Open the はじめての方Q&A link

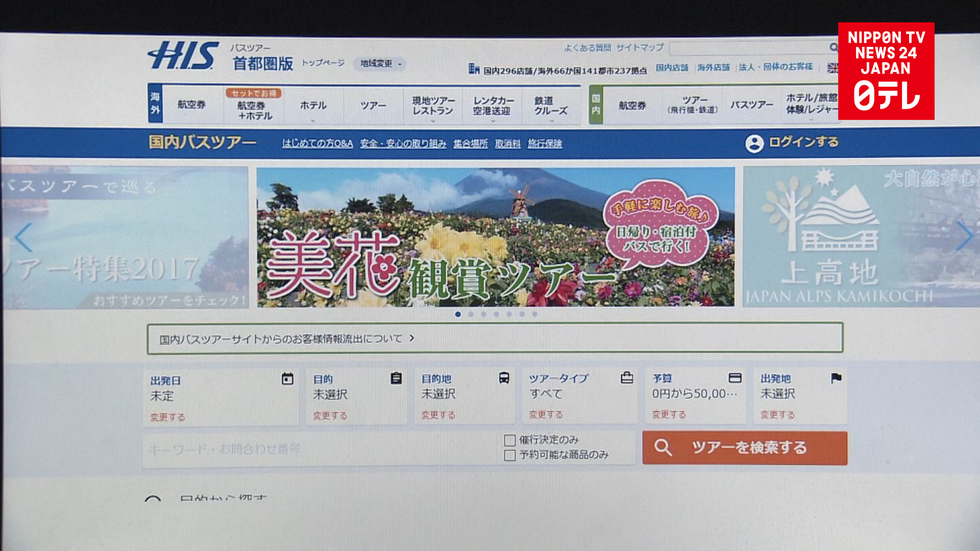point(318,144)
